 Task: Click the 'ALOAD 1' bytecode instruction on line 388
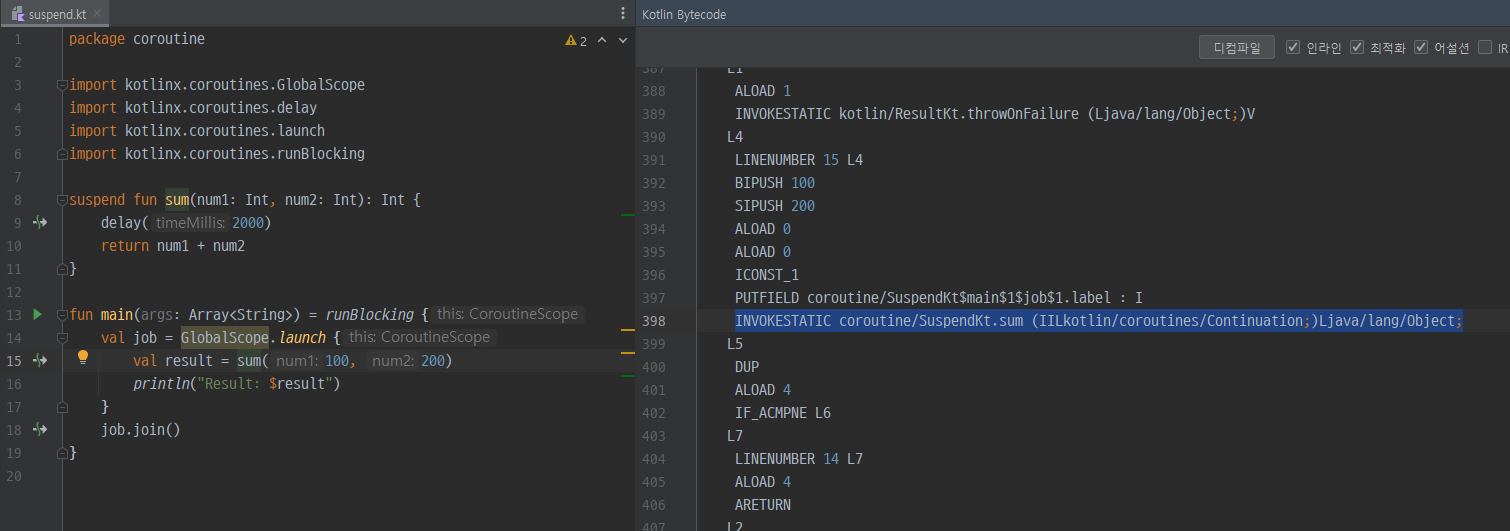763,91
